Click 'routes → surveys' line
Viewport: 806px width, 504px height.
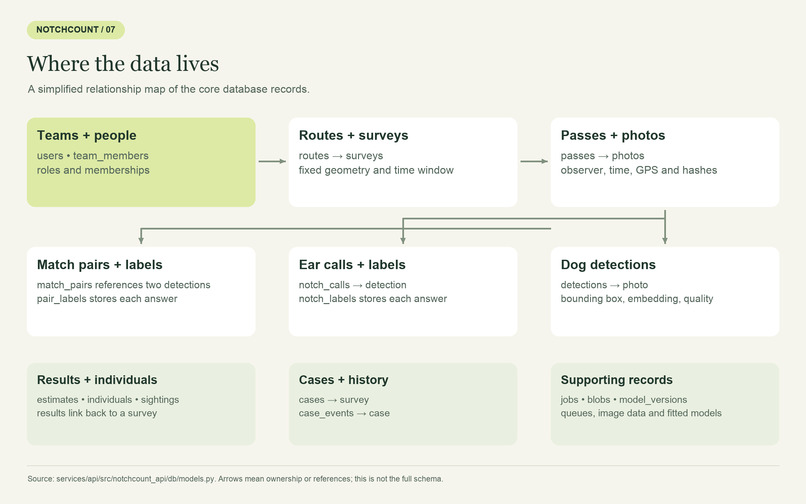[341, 156]
